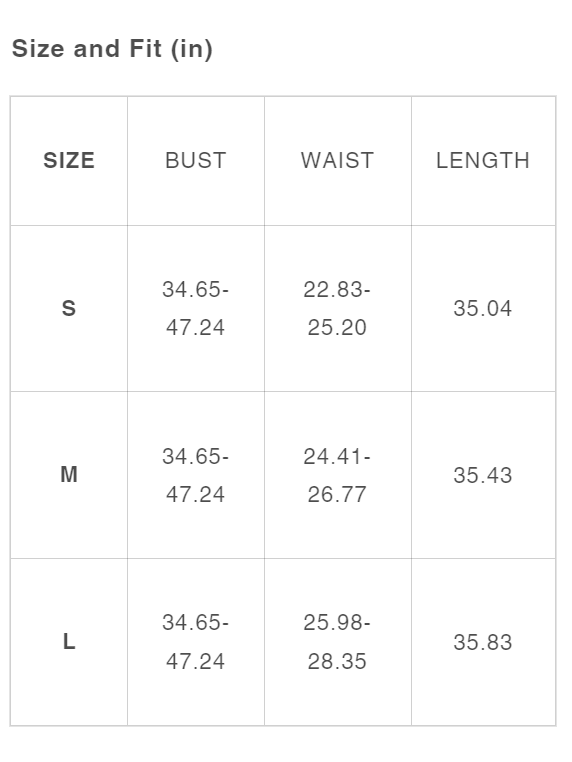Click length value 35.04

click(x=483, y=309)
